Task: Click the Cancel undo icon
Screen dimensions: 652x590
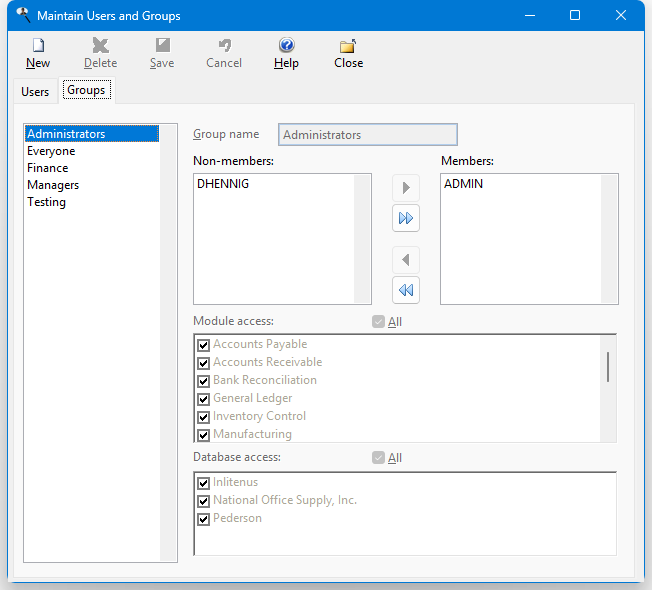Action: tap(224, 46)
